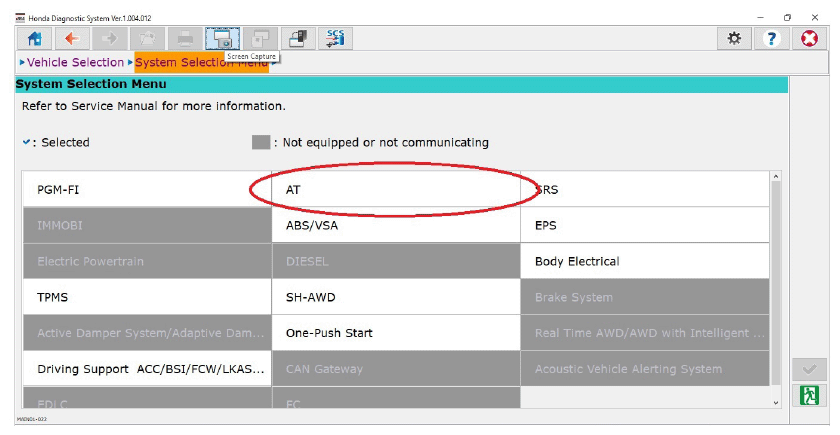Select the PGM-FI system

(145, 189)
